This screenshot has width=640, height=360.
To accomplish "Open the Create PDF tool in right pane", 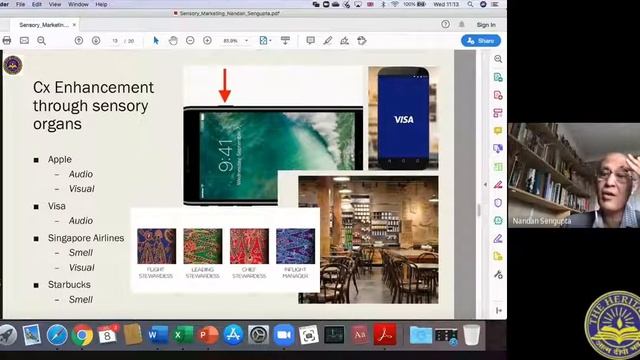I will click(498, 95).
